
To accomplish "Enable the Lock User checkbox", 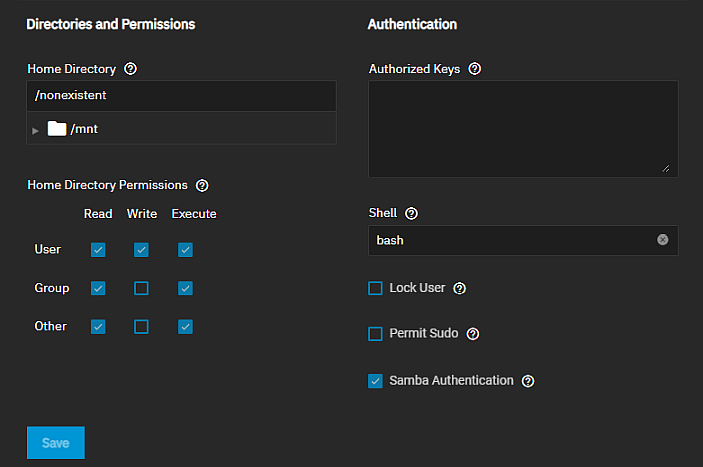I will click(376, 288).
